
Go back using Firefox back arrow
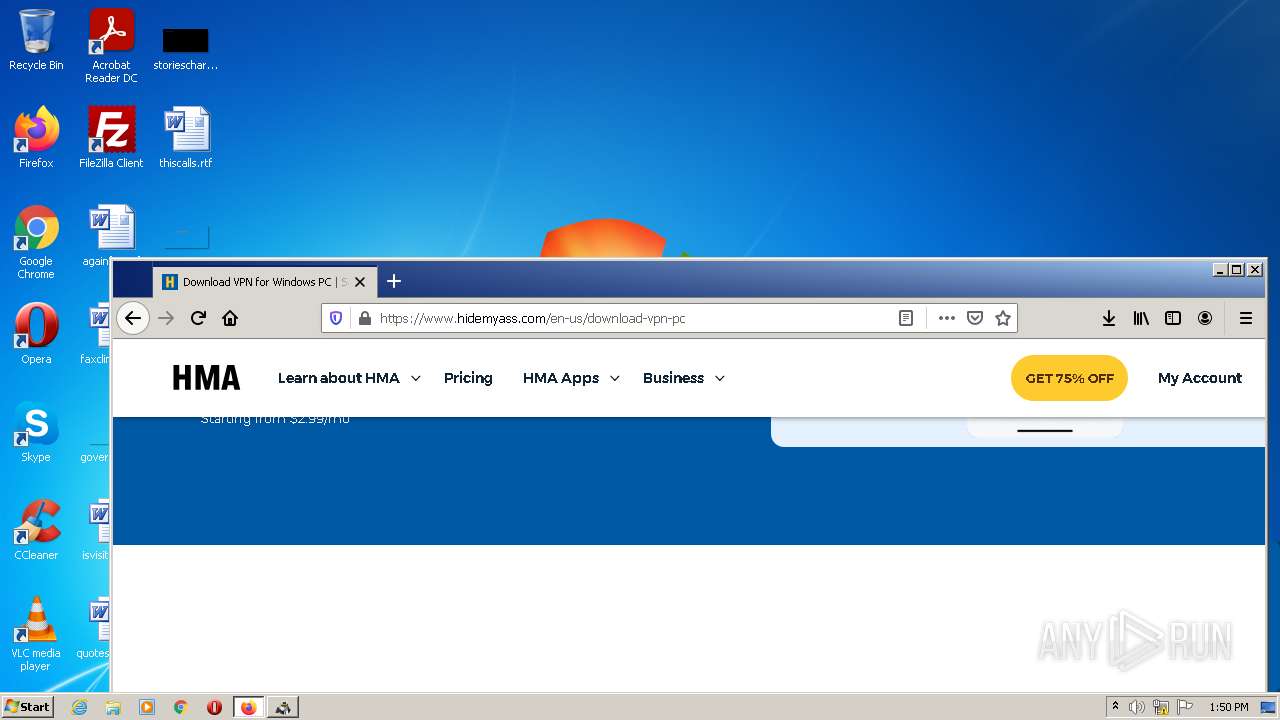pos(133,318)
